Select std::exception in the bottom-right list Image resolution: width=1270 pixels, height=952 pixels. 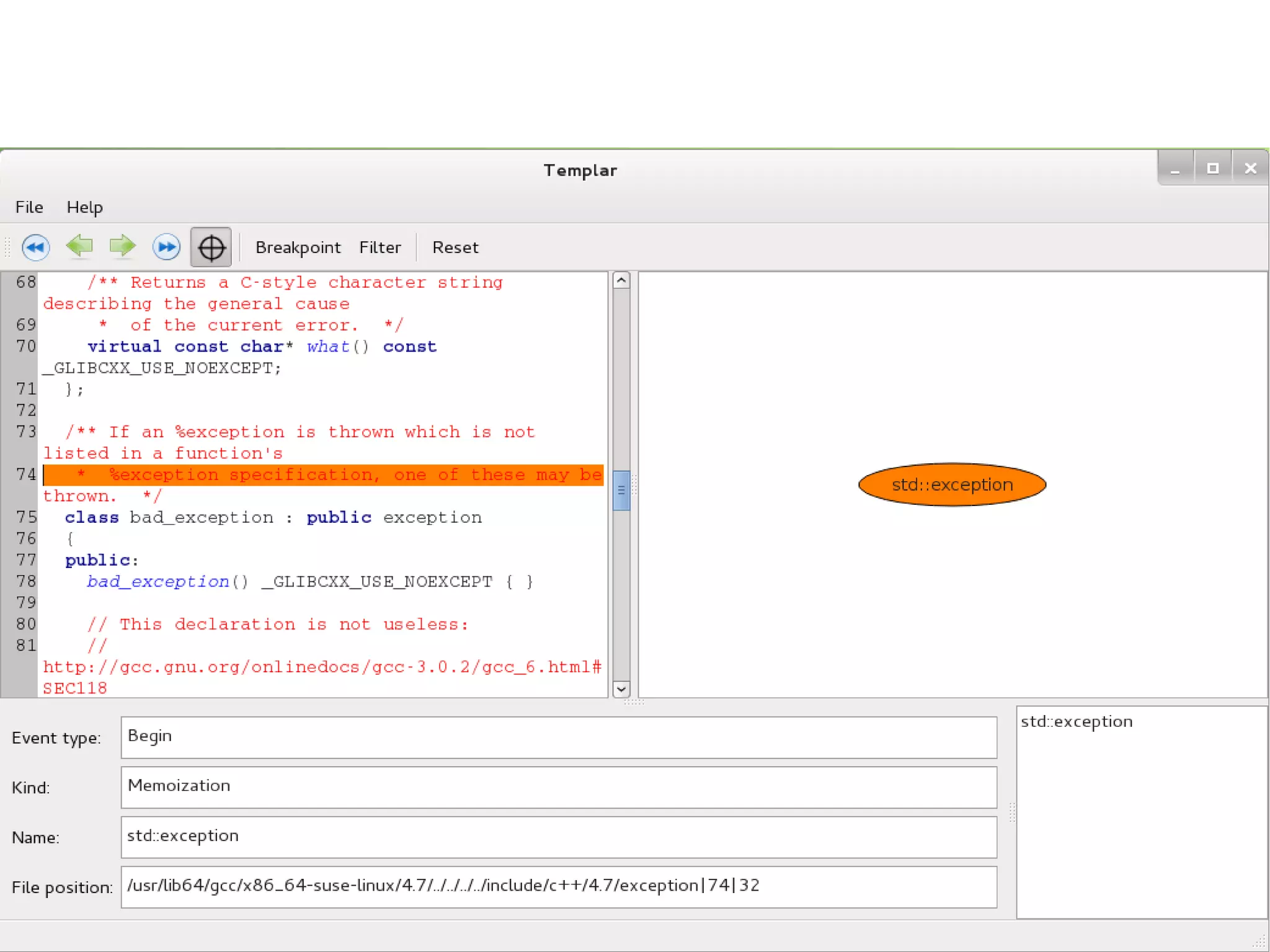(x=1077, y=721)
